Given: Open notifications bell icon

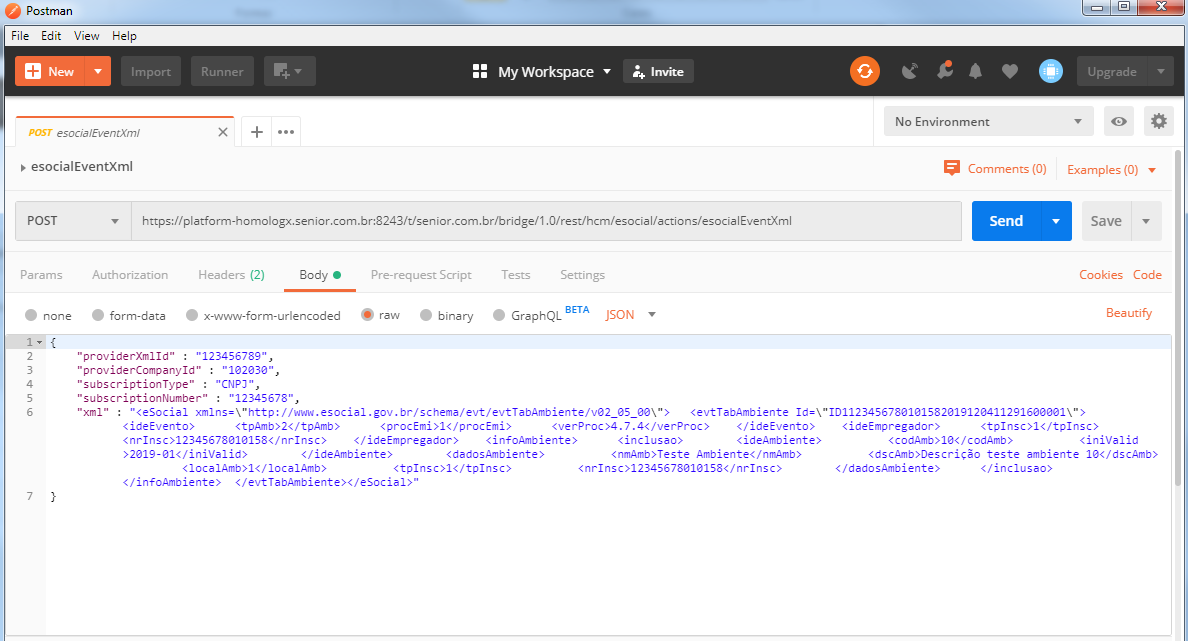Looking at the screenshot, I should coord(975,71).
